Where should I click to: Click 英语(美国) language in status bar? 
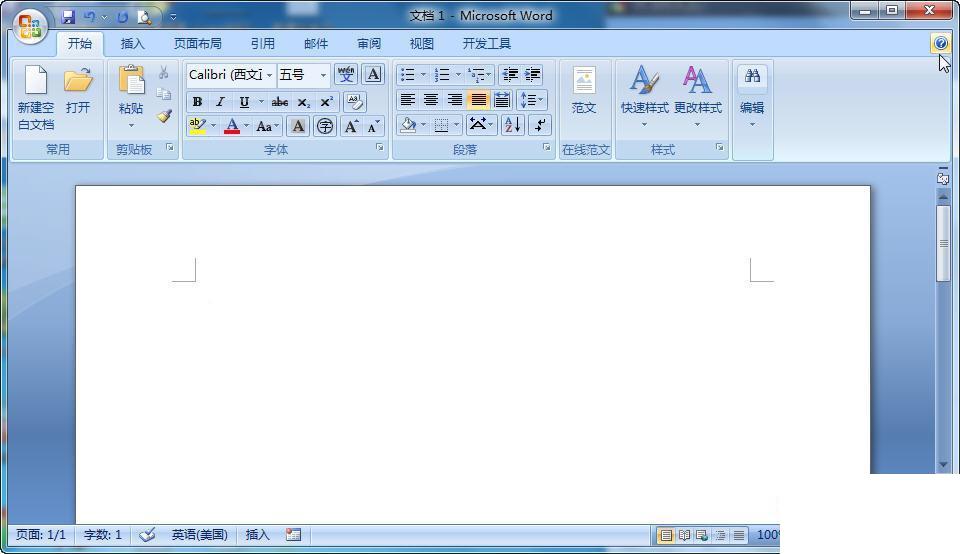click(x=200, y=535)
